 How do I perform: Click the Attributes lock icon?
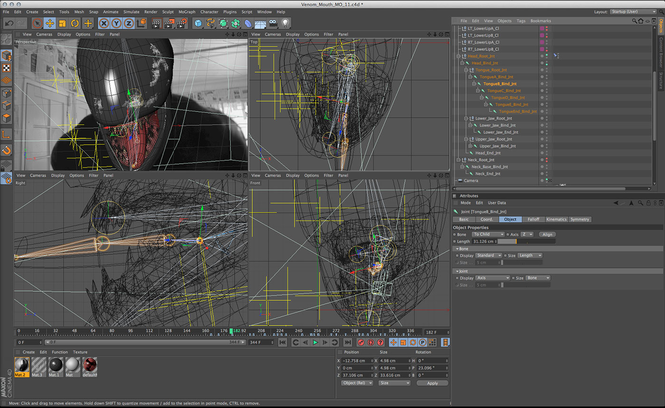[x=648, y=203]
